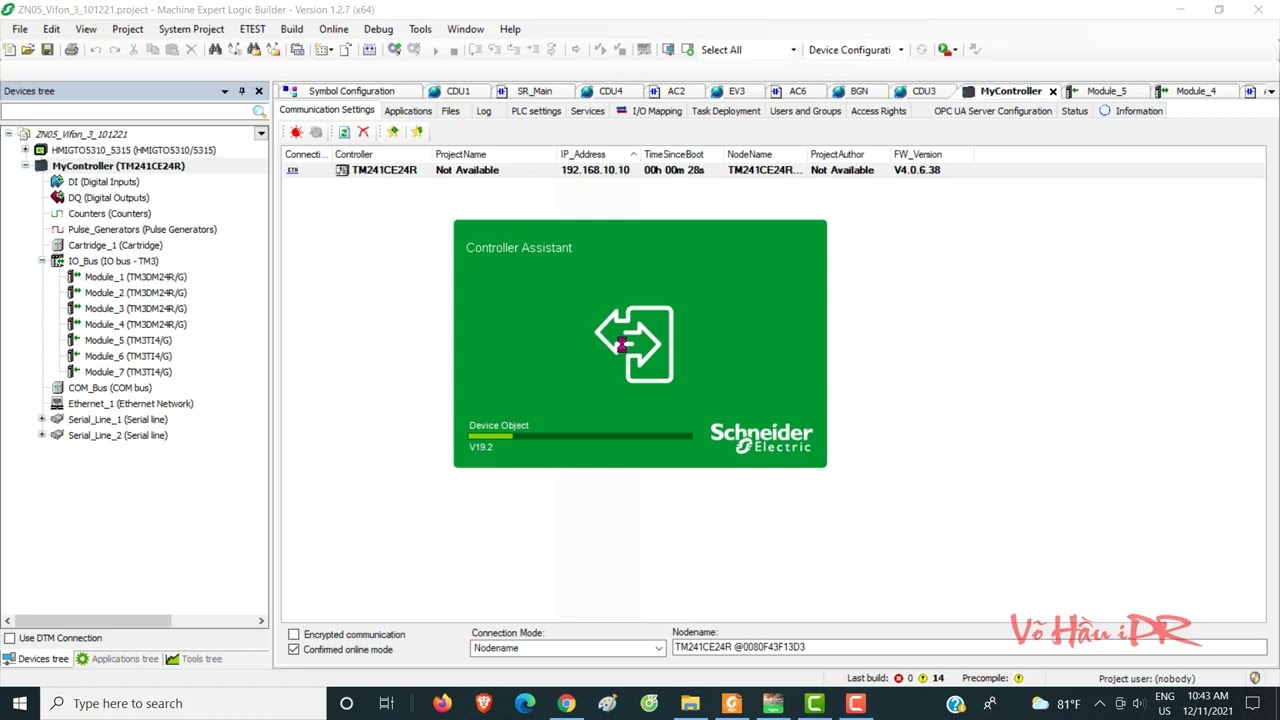Click the Nodename text field
The image size is (1280, 720).
coord(969,647)
